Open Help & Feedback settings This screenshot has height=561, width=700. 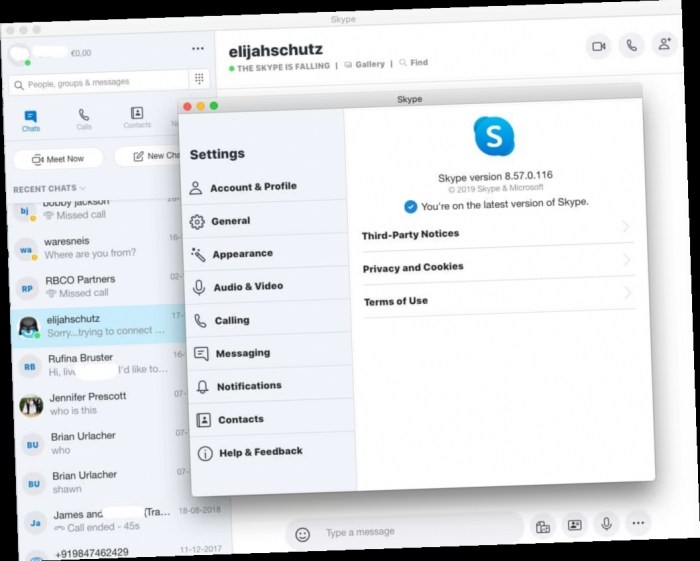click(274, 453)
